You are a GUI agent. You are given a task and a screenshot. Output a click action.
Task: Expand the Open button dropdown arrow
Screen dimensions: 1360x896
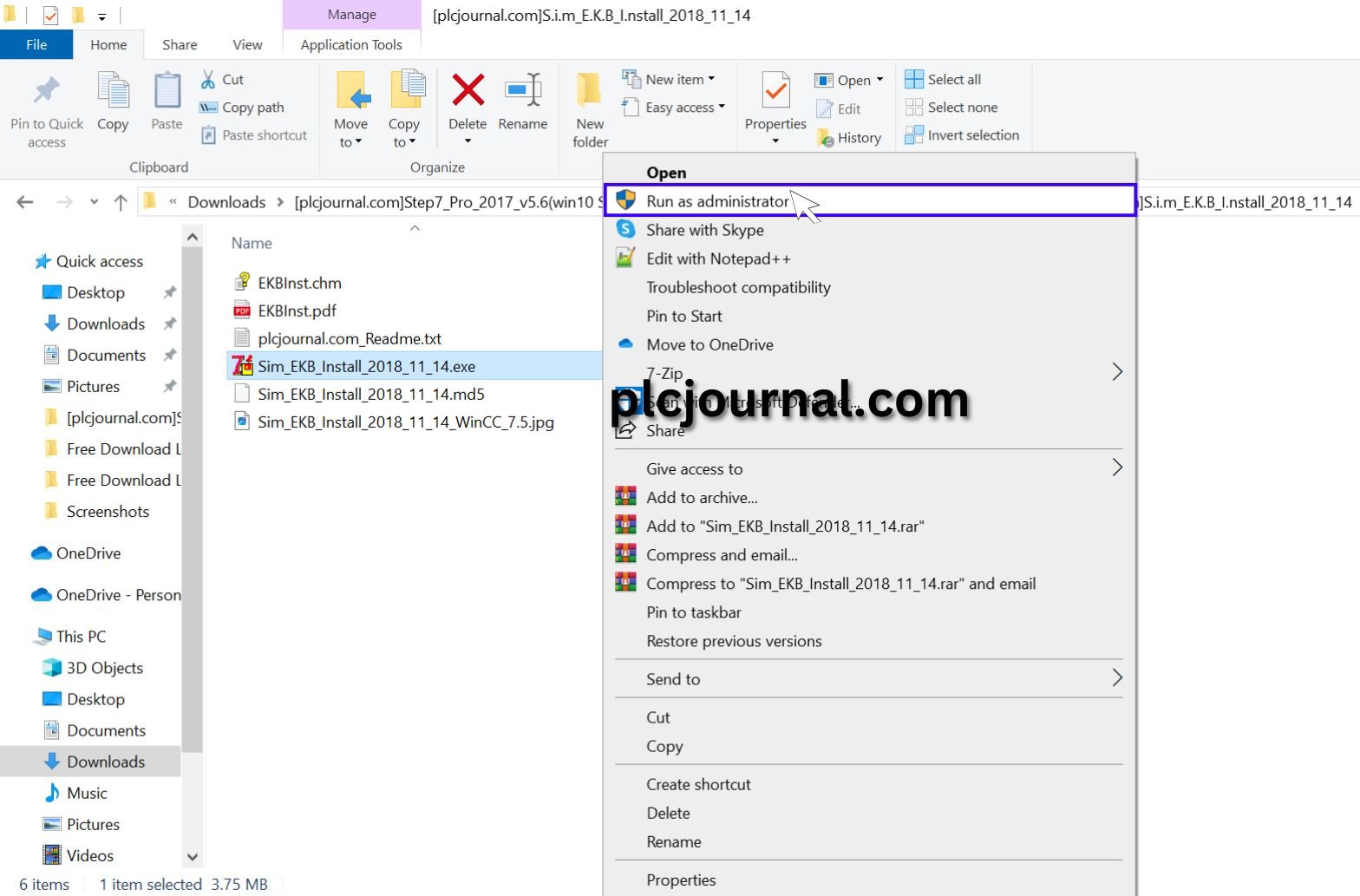point(879,80)
